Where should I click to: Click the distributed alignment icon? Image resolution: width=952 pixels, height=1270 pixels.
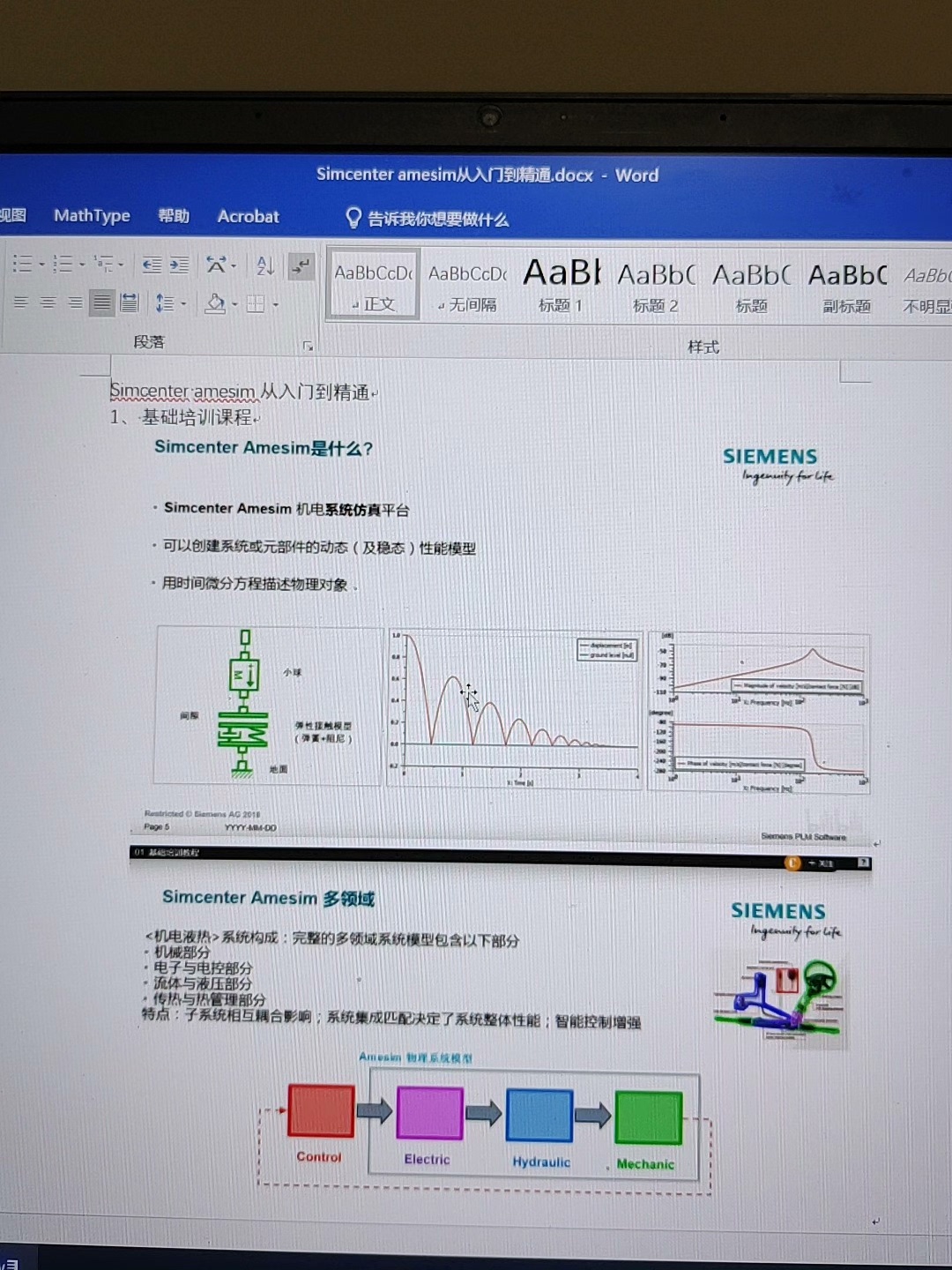point(130,303)
